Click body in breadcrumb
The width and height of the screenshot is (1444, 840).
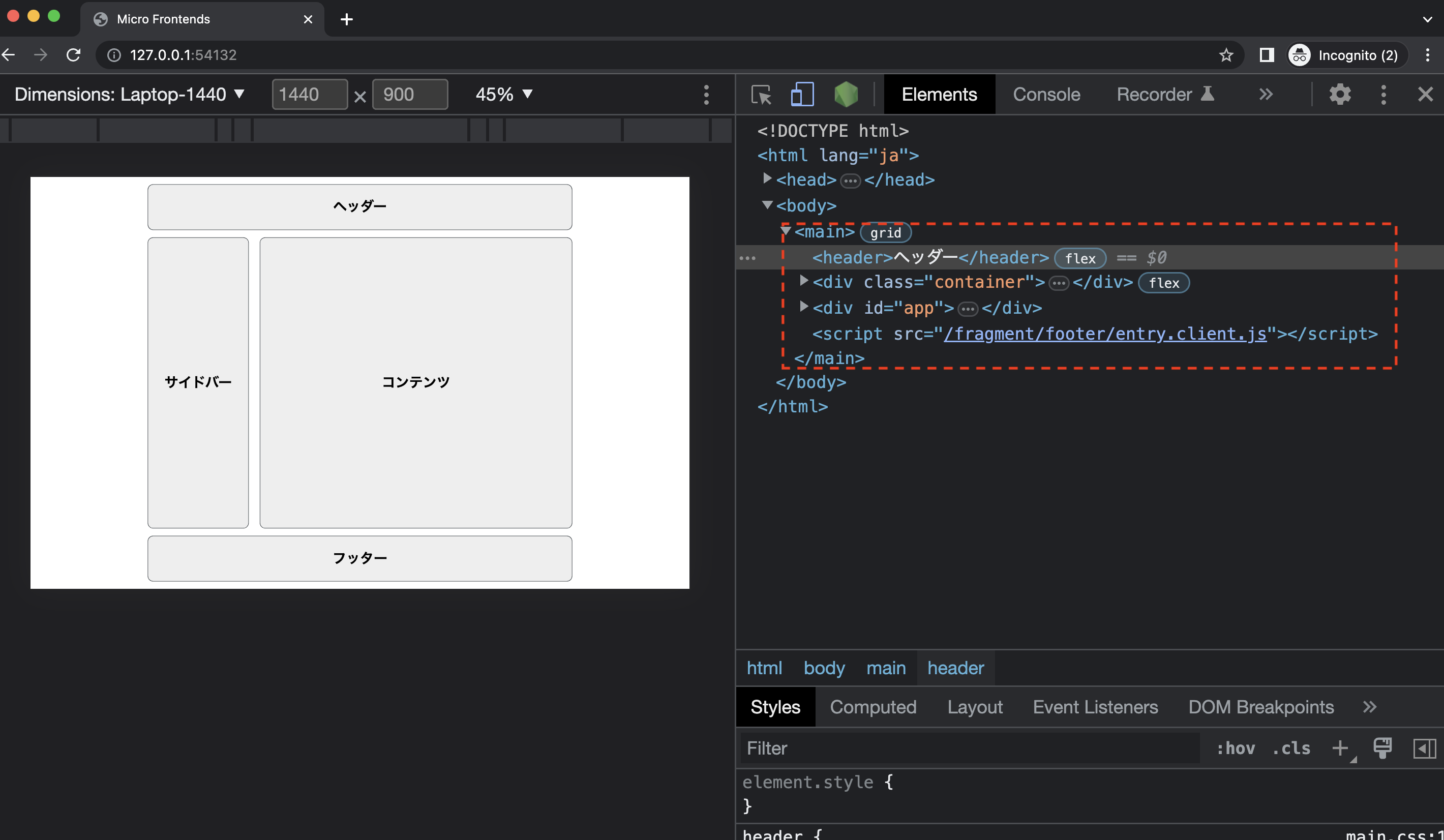click(824, 668)
